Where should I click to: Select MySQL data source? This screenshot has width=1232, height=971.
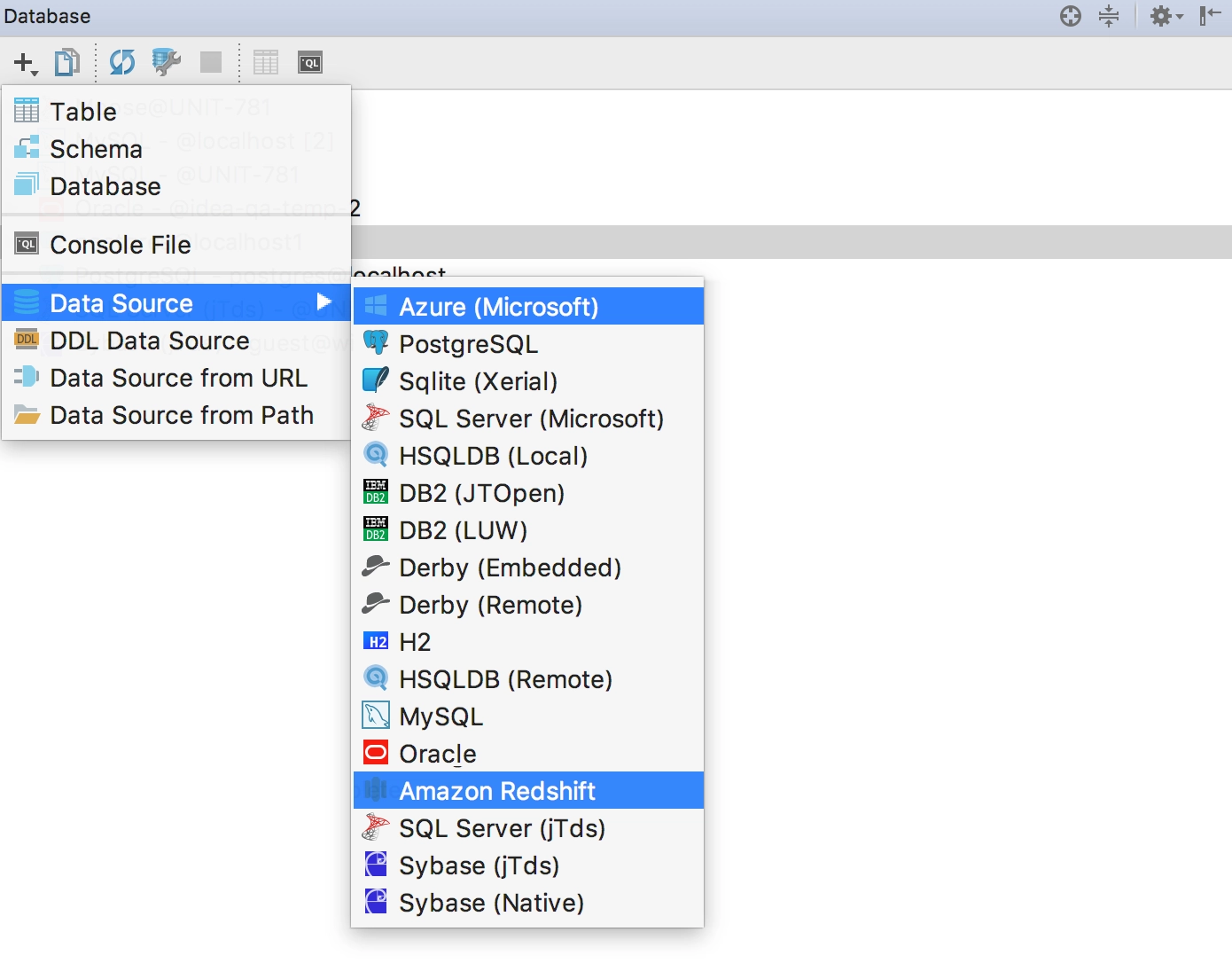(x=528, y=717)
